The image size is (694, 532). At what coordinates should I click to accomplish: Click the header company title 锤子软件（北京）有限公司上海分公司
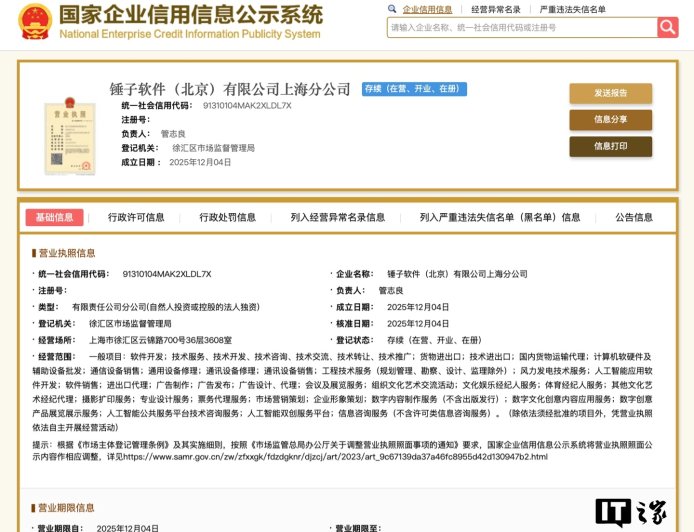(x=230, y=89)
